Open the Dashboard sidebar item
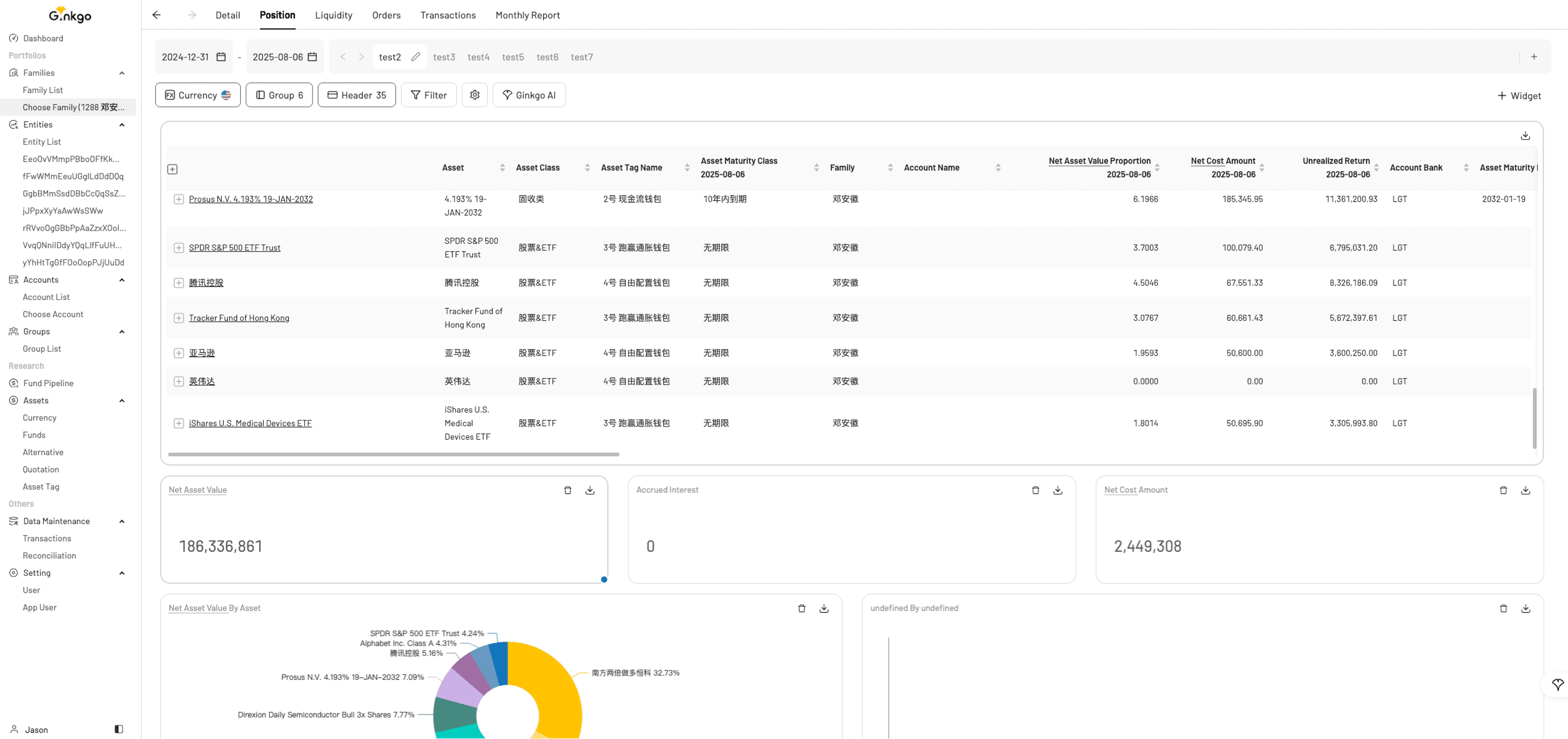The image size is (1568, 739). 42,38
